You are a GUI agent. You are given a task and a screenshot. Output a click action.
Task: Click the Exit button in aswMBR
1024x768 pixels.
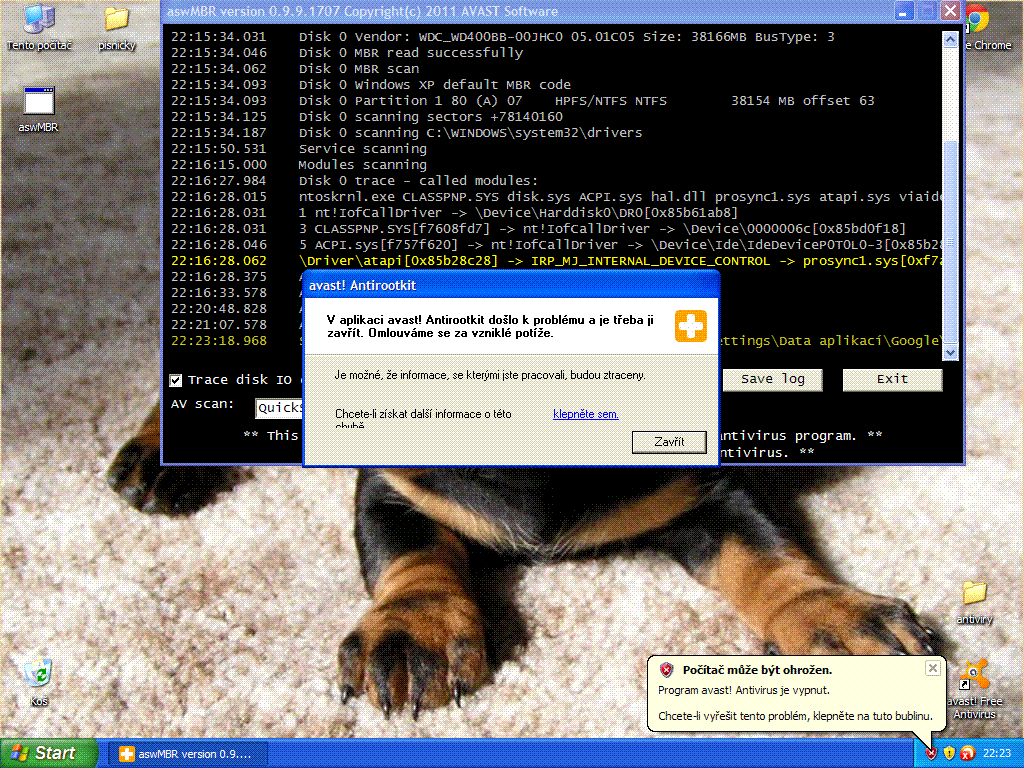892,379
